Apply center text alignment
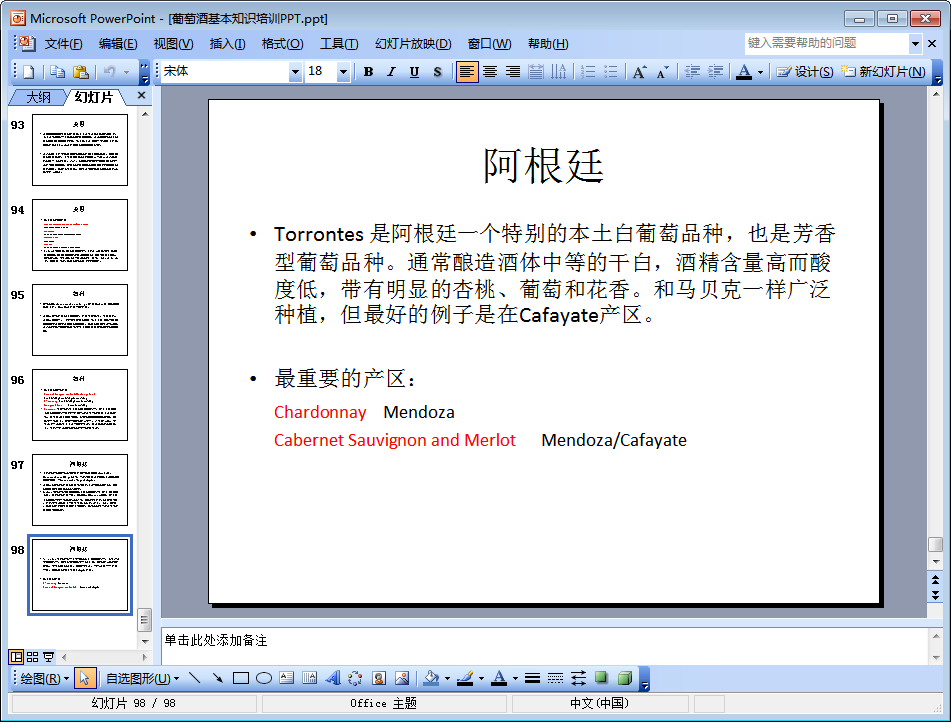951x722 pixels. (490, 72)
